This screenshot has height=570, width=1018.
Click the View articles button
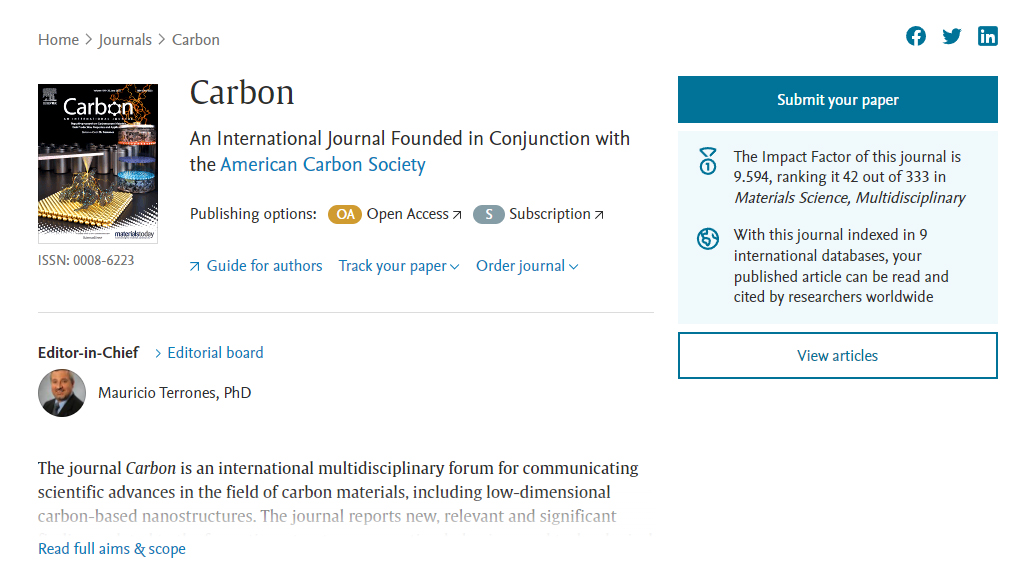tap(838, 356)
